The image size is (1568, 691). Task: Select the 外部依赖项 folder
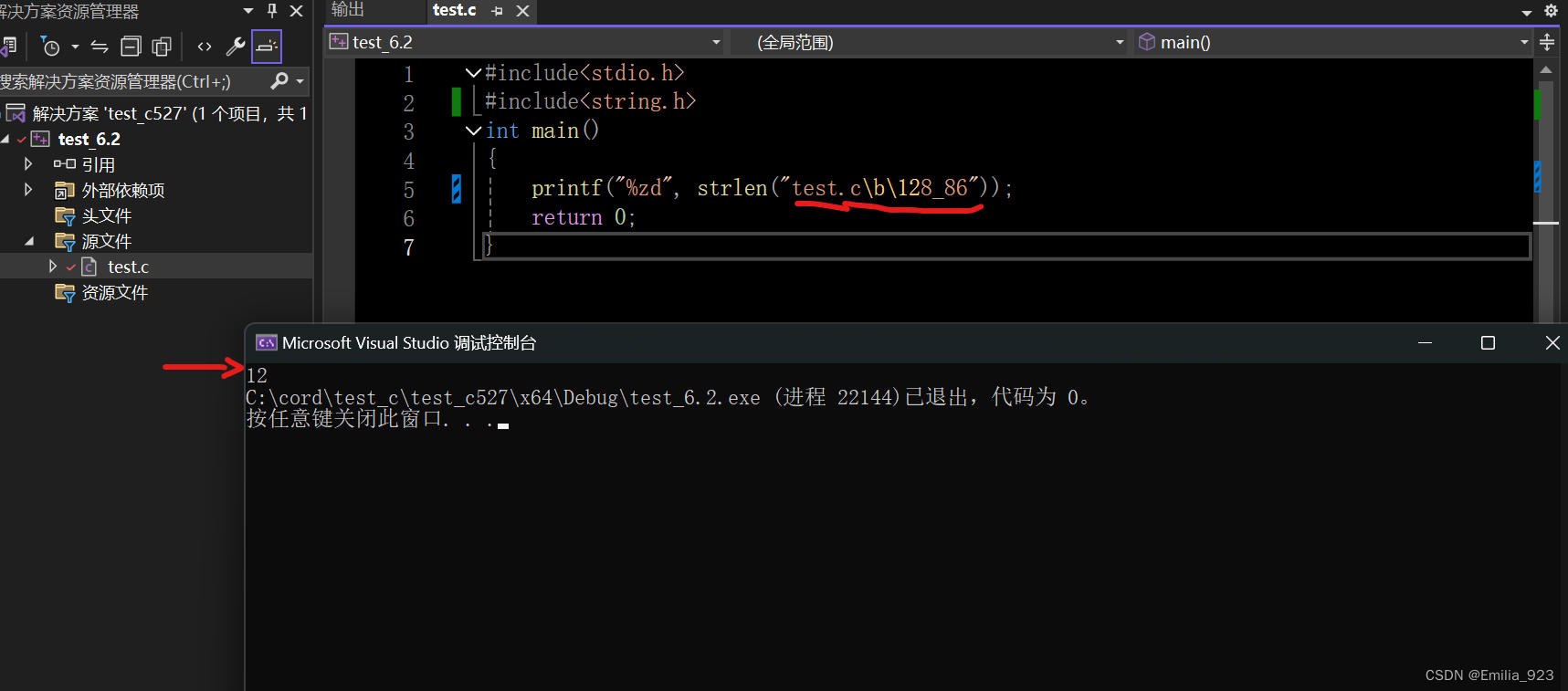tap(122, 190)
